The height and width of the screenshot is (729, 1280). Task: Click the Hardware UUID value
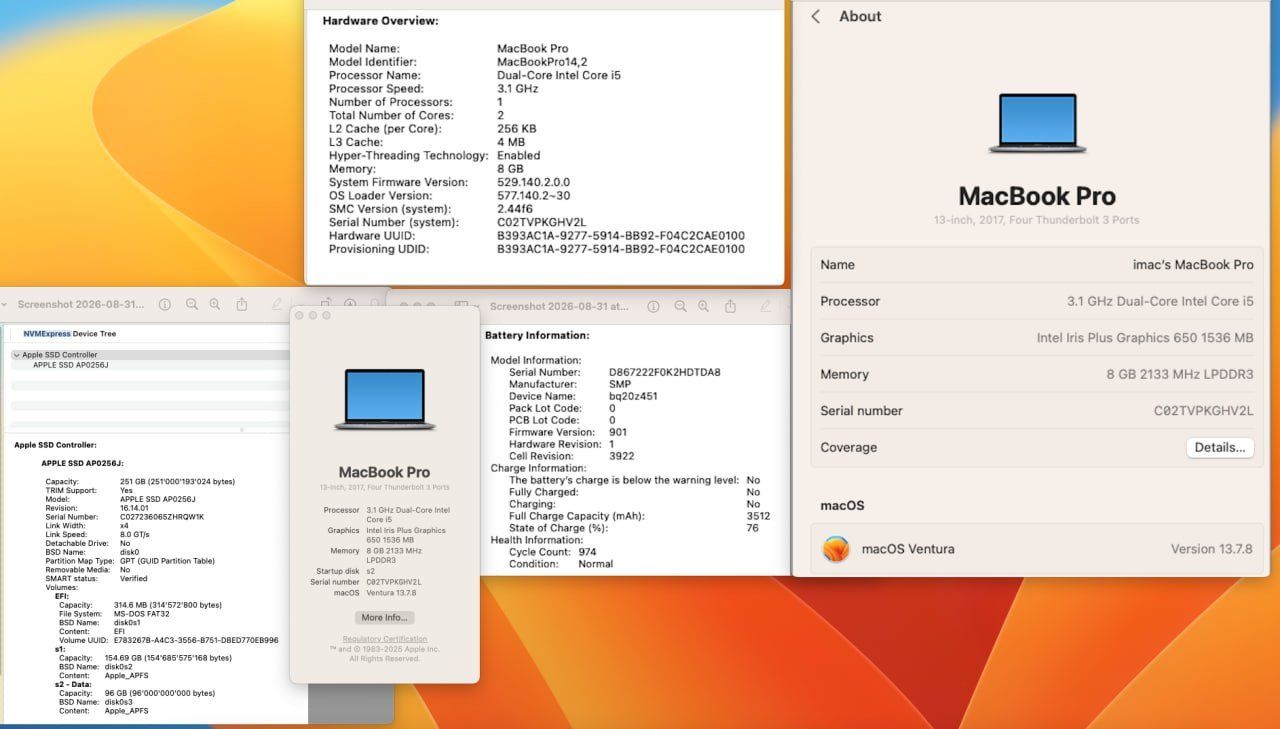point(621,236)
